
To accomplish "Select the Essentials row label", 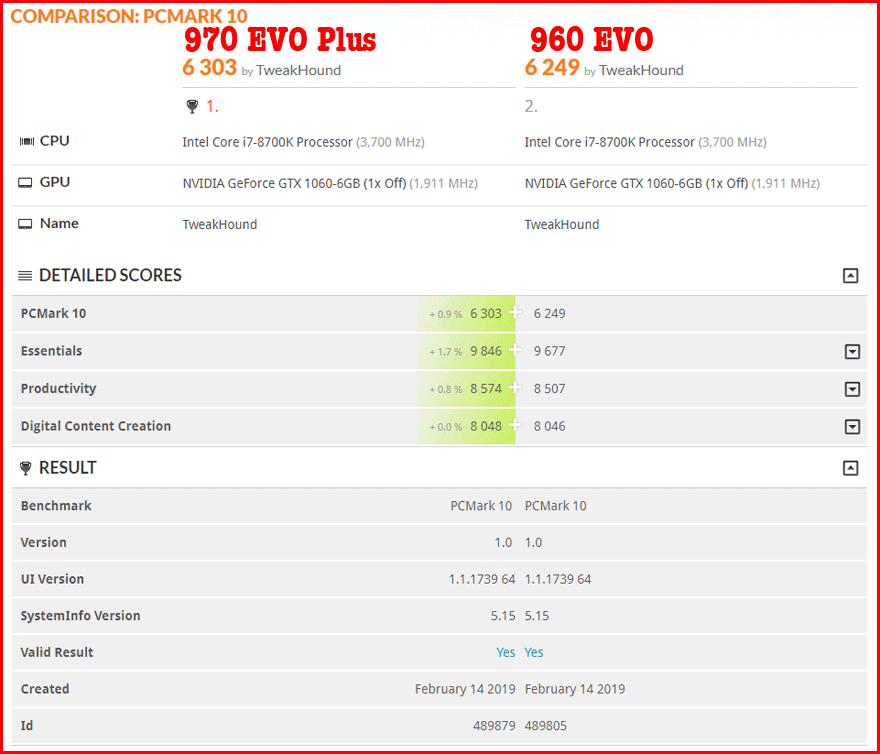I will coord(51,351).
